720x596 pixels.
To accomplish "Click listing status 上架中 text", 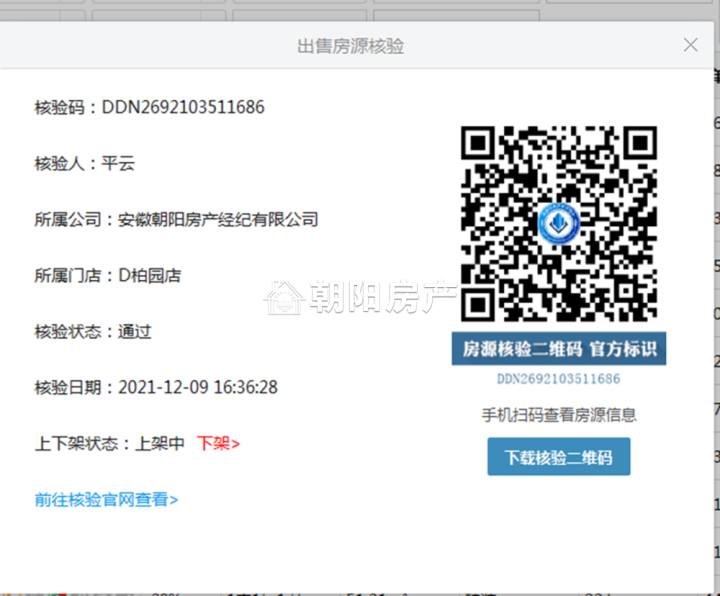I will (x=160, y=444).
